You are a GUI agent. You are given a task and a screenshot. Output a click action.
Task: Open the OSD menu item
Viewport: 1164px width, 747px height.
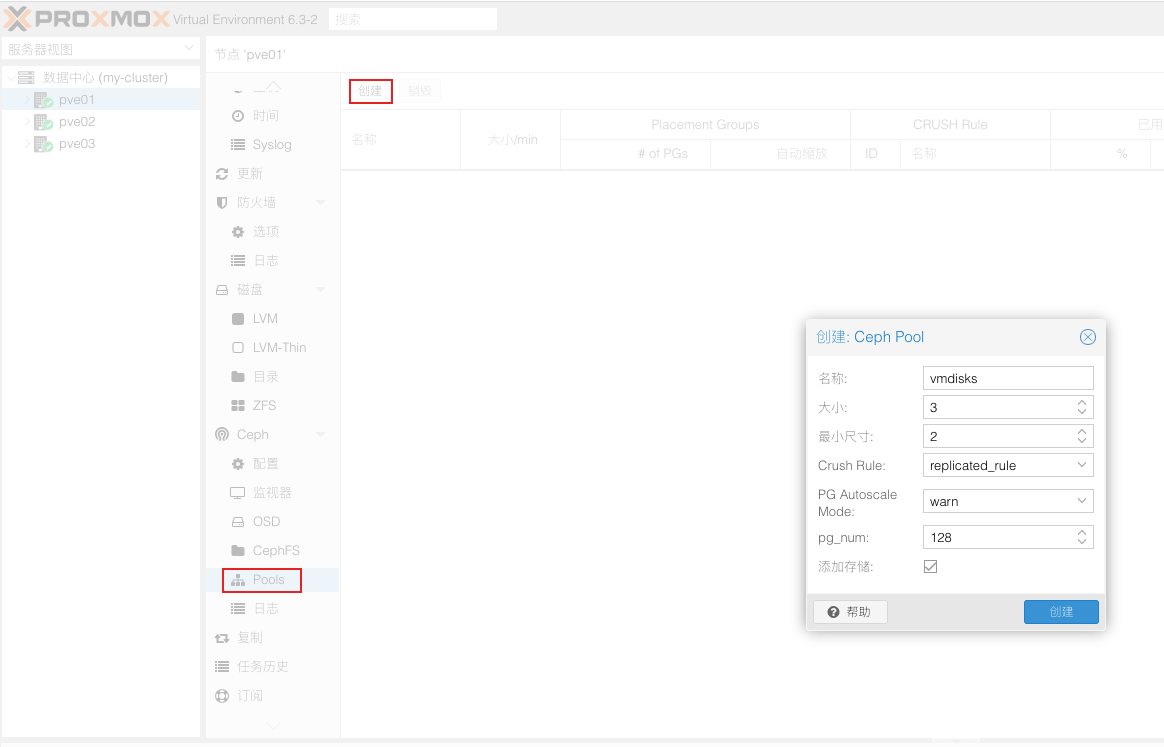pos(272,522)
